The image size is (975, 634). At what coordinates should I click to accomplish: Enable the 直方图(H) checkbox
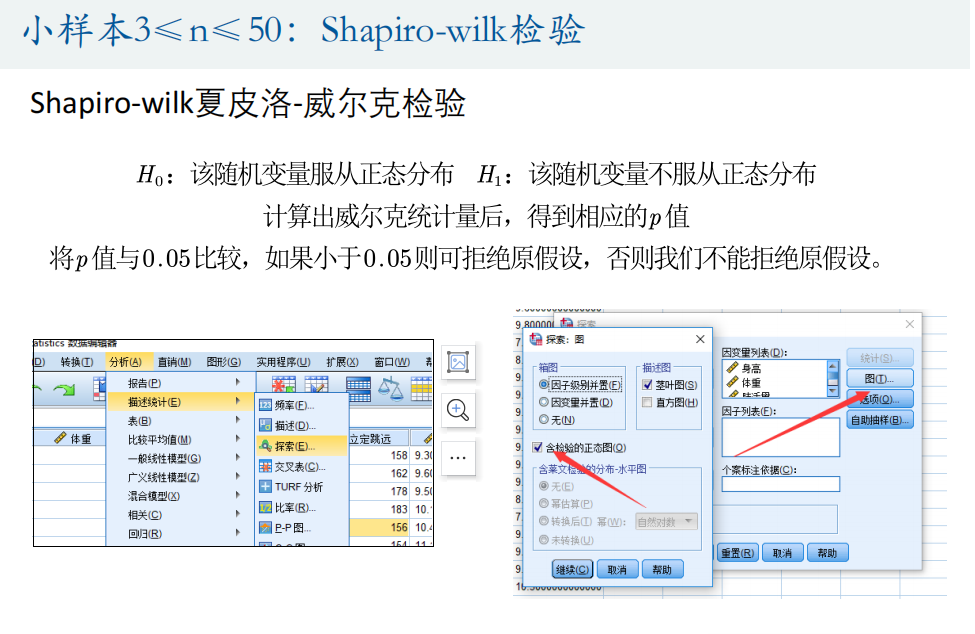pos(648,402)
